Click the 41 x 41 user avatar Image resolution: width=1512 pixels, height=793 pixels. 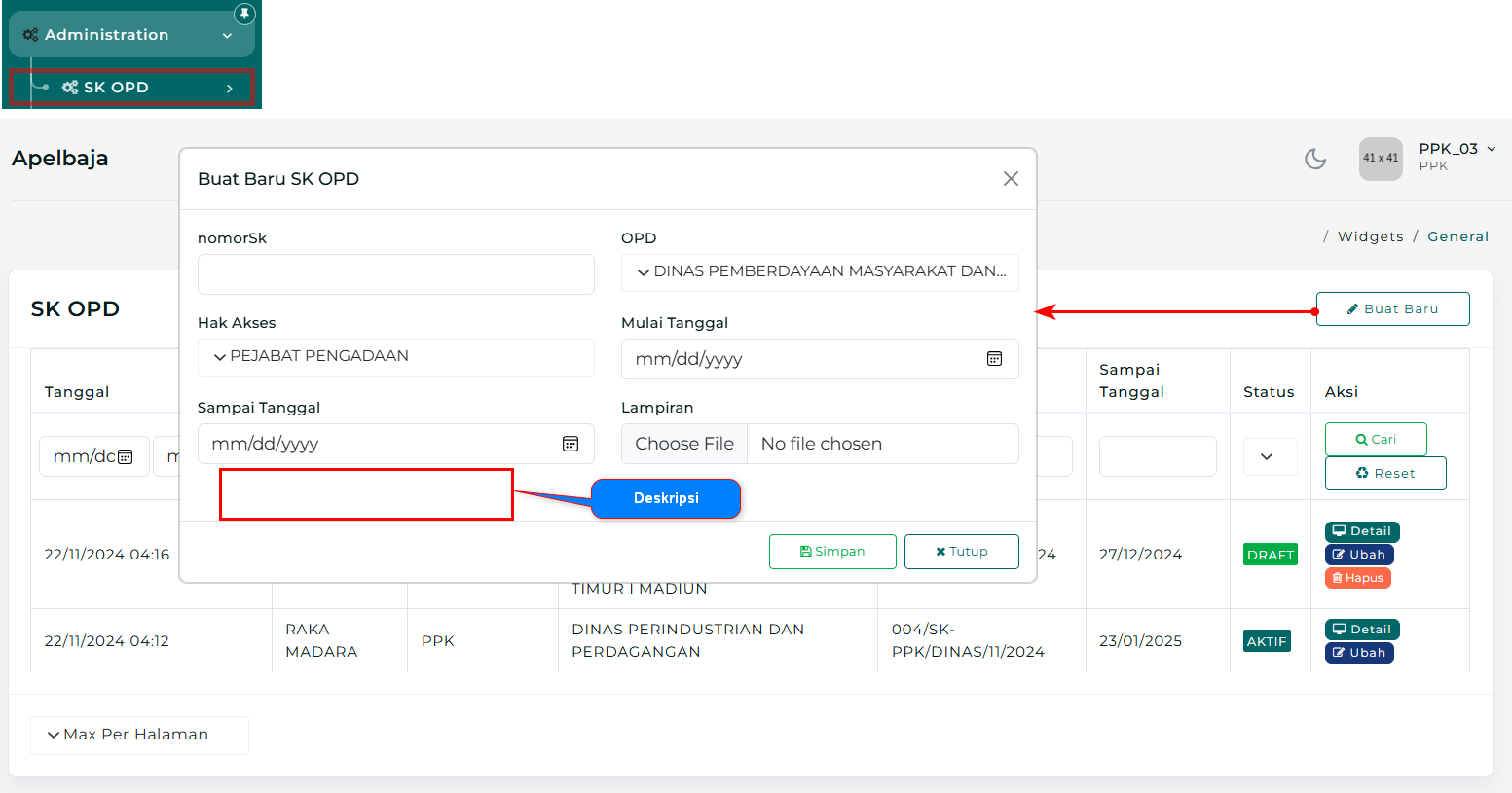pos(1380,159)
